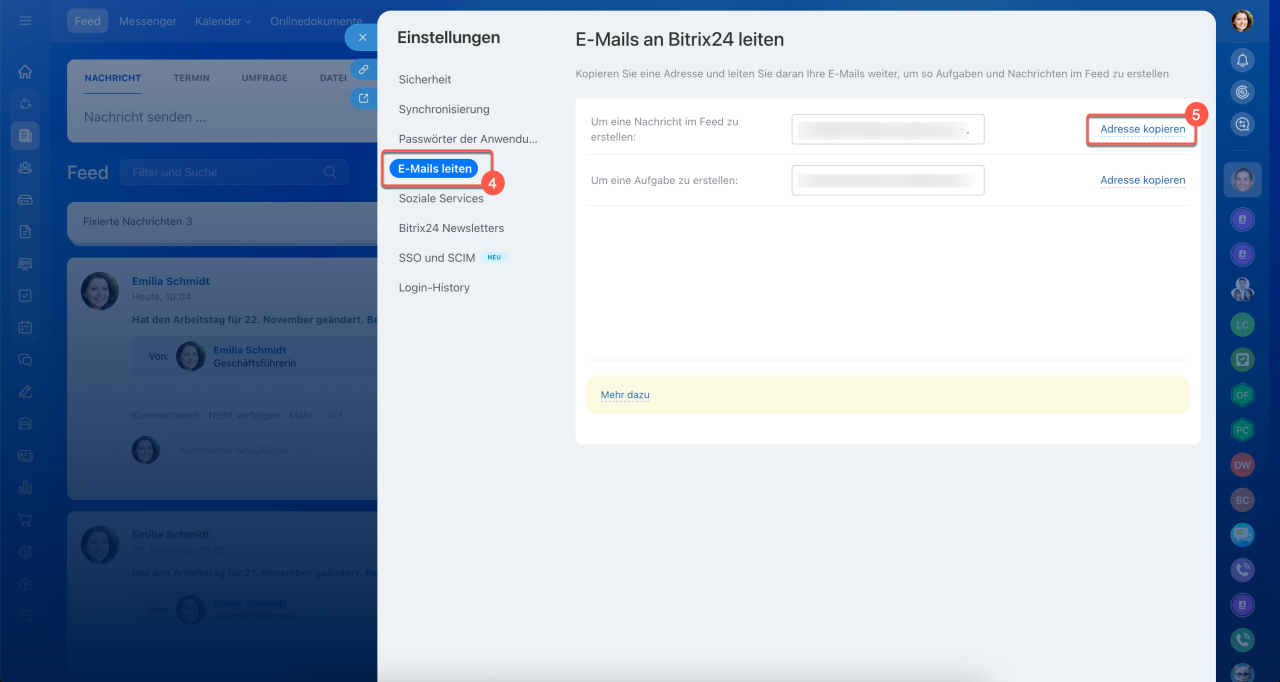
Task: Close the settings slider with X
Action: pos(362,37)
